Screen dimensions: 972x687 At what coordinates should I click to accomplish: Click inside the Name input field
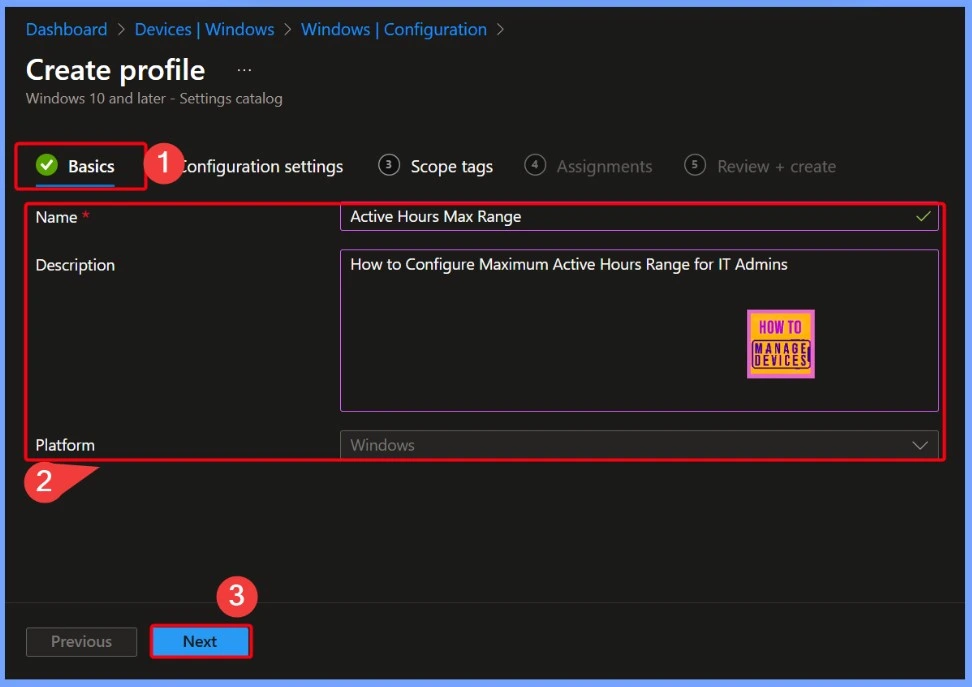coord(639,216)
